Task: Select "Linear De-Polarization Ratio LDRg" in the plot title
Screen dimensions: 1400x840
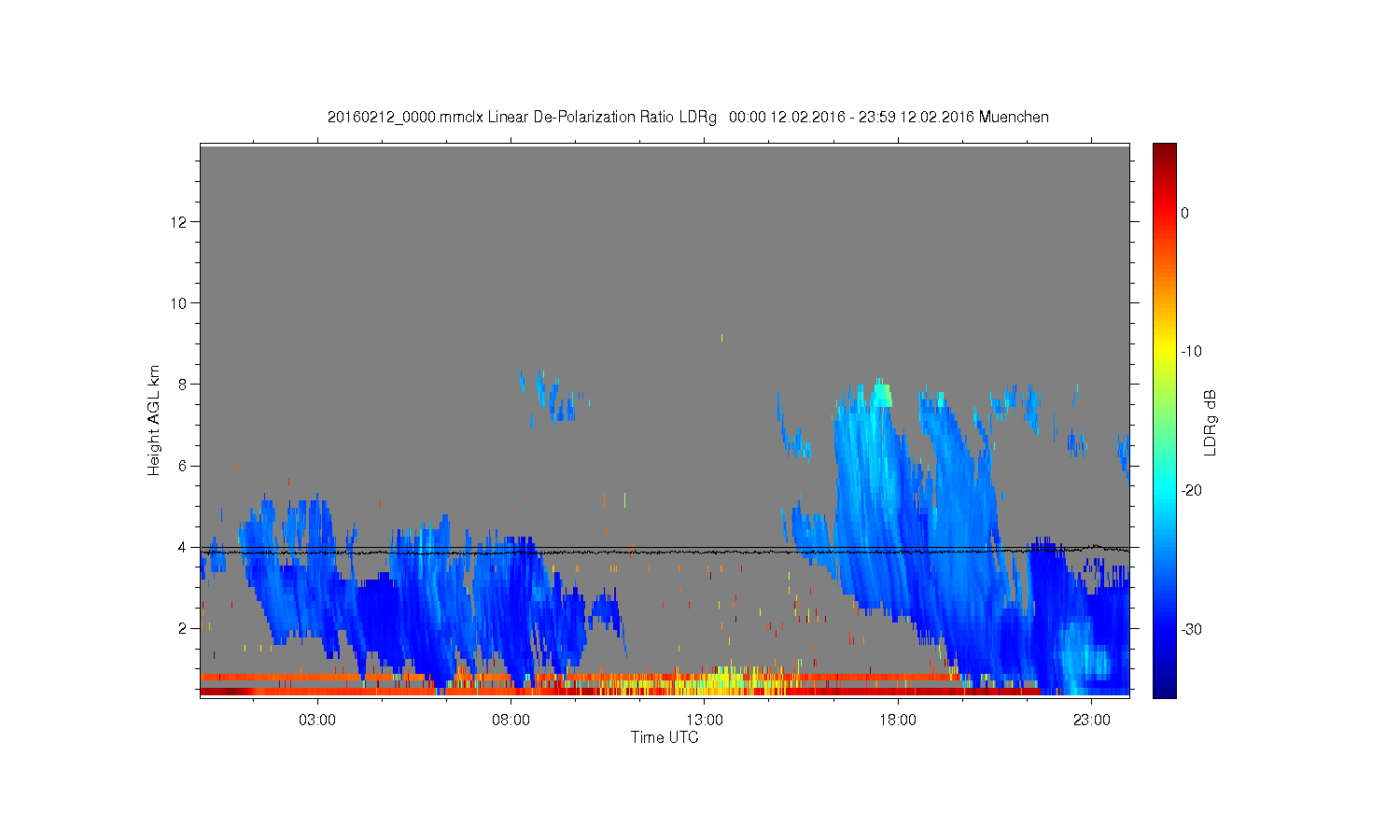Action: tap(602, 118)
